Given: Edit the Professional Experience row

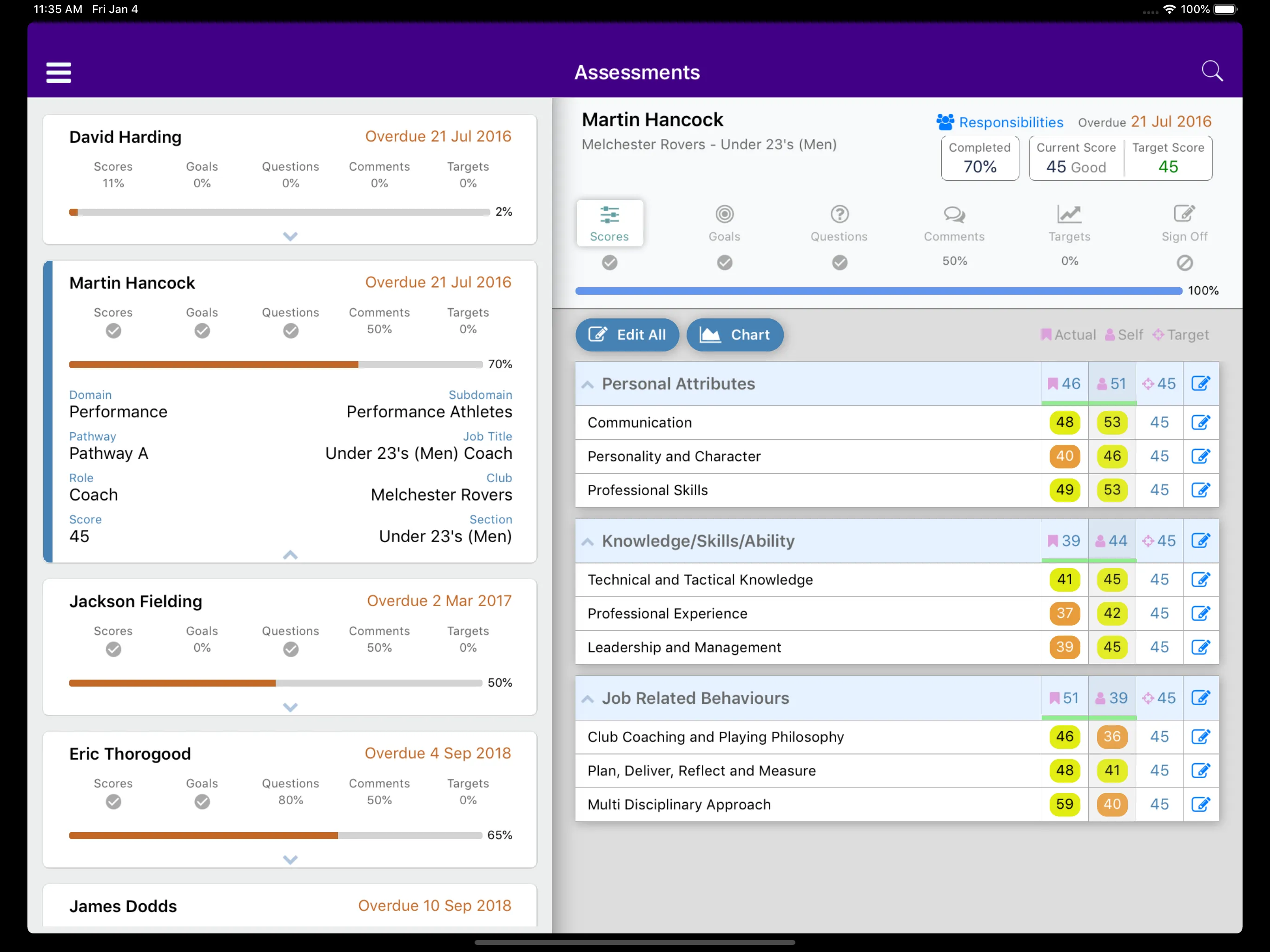Looking at the screenshot, I should (x=1201, y=614).
